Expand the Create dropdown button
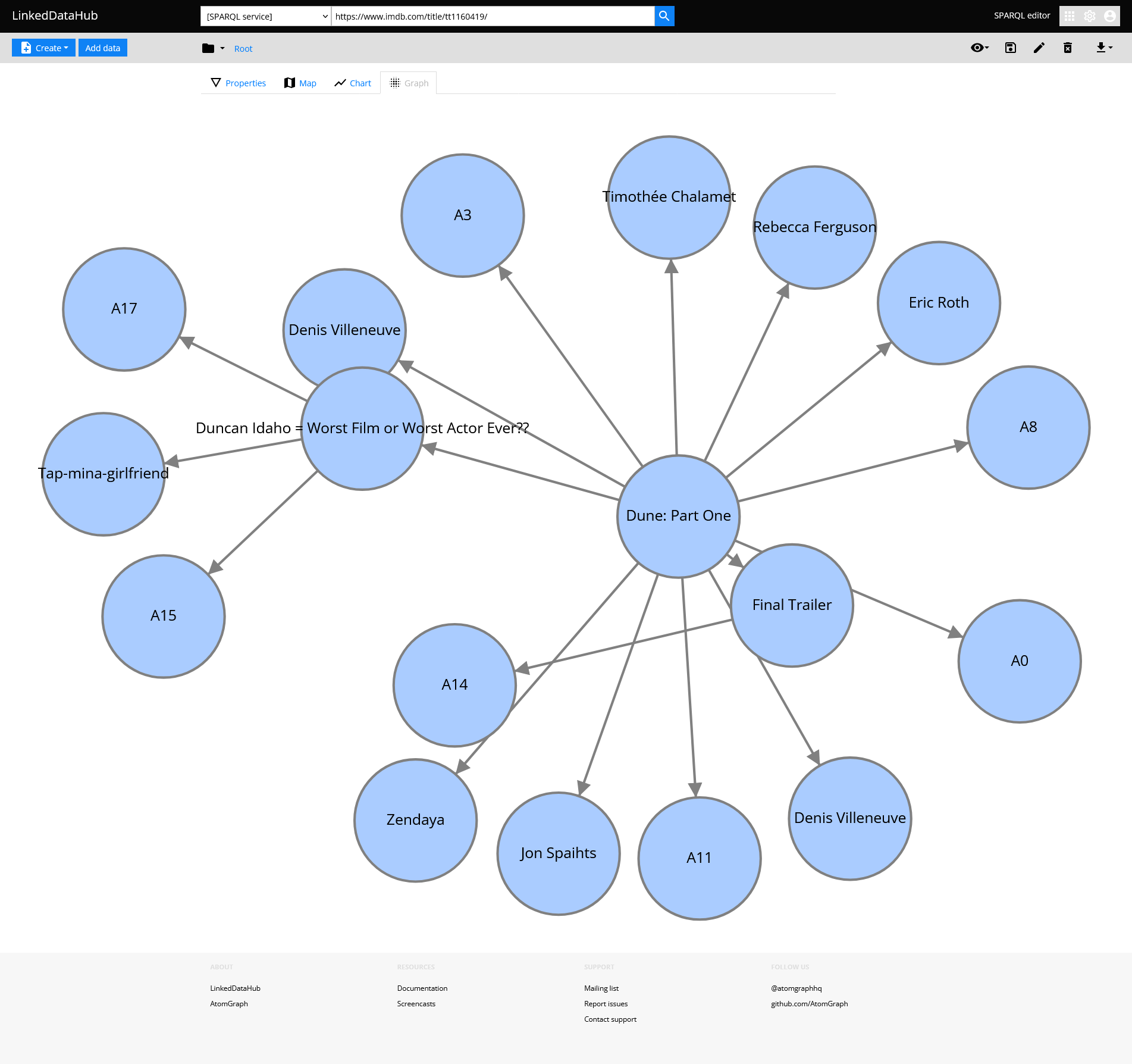This screenshot has height=1064, width=1132. click(x=44, y=48)
